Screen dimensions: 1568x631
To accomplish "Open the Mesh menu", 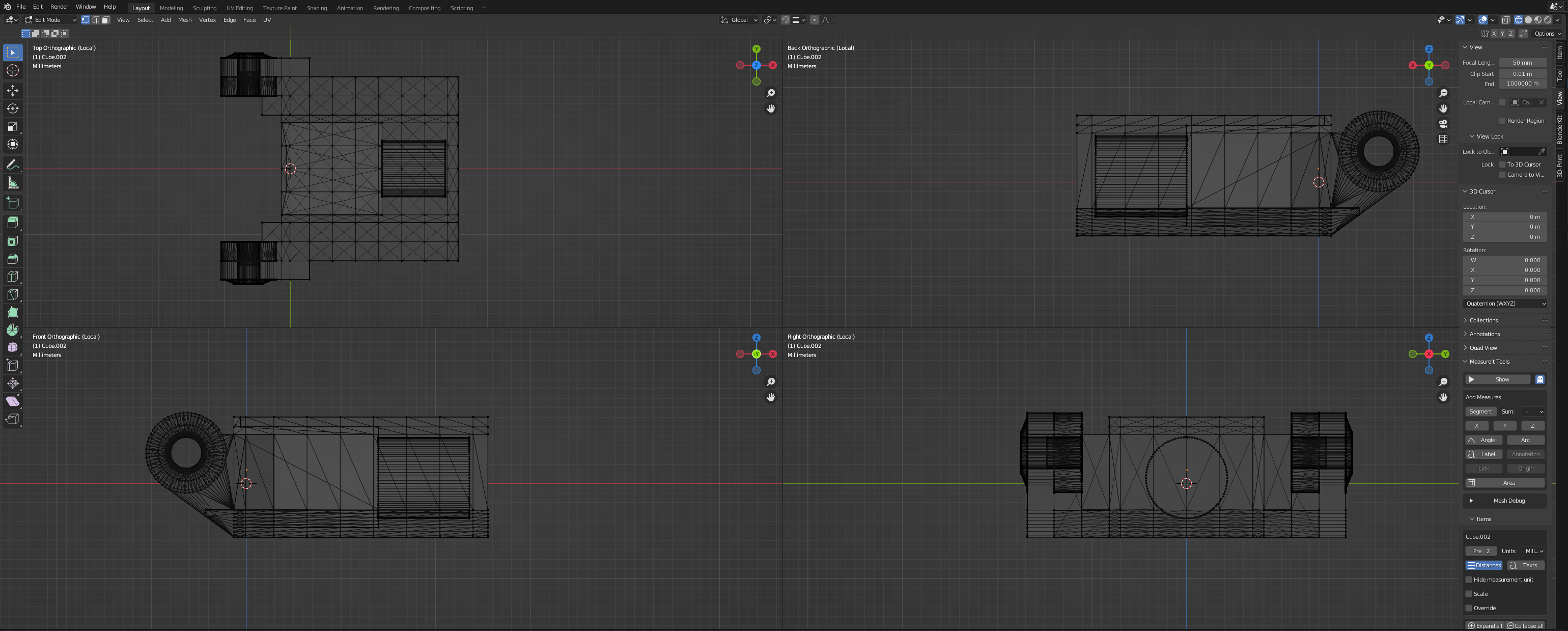I will pos(184,20).
